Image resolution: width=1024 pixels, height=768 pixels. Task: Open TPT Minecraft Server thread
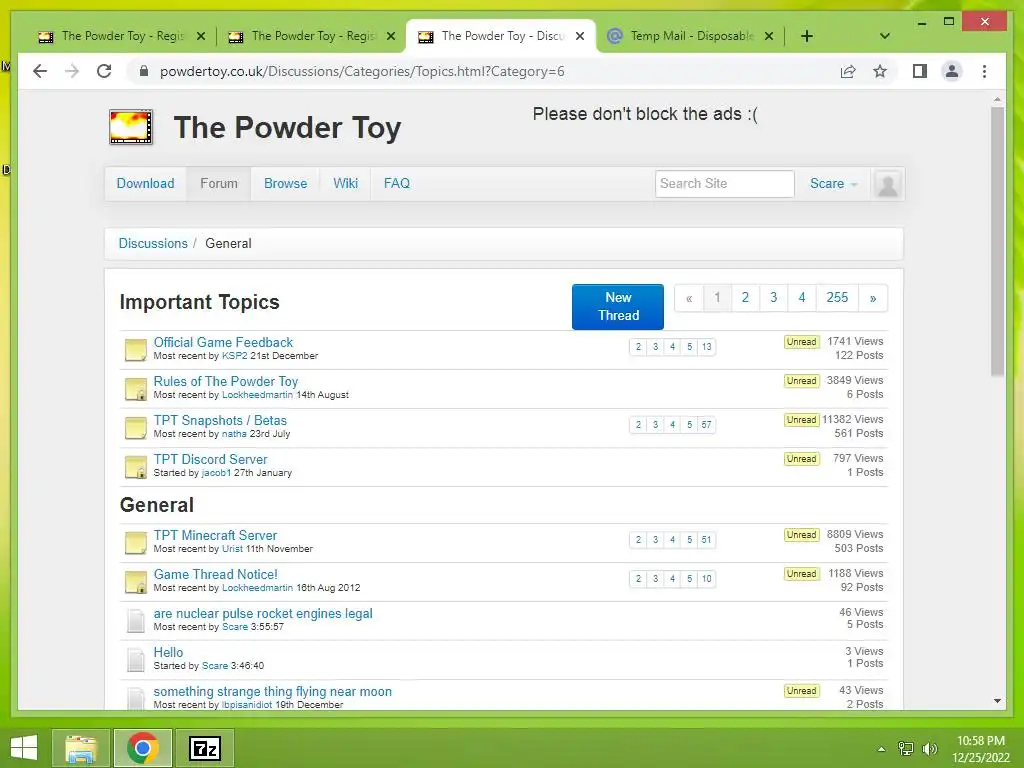216,536
